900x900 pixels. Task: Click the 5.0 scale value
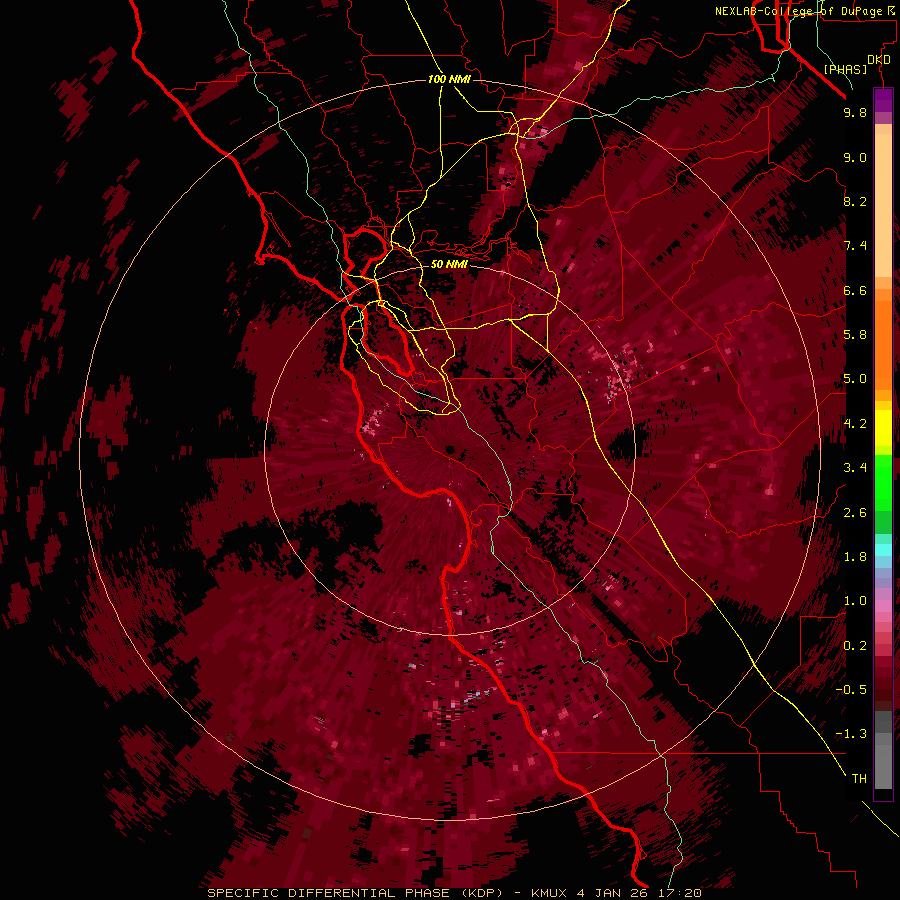tap(855, 379)
